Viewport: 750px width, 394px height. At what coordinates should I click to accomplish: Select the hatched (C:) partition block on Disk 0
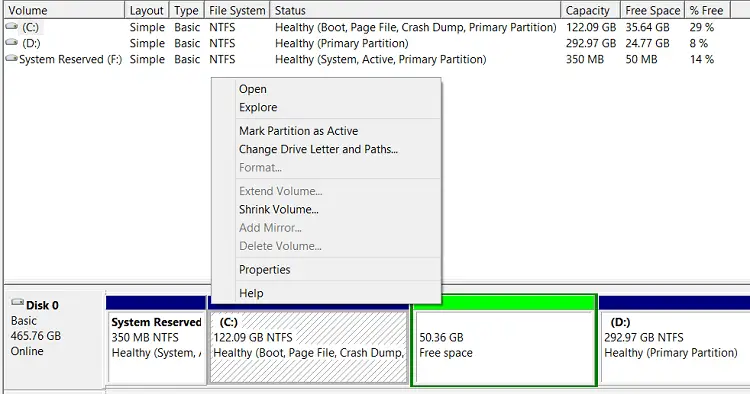click(309, 347)
